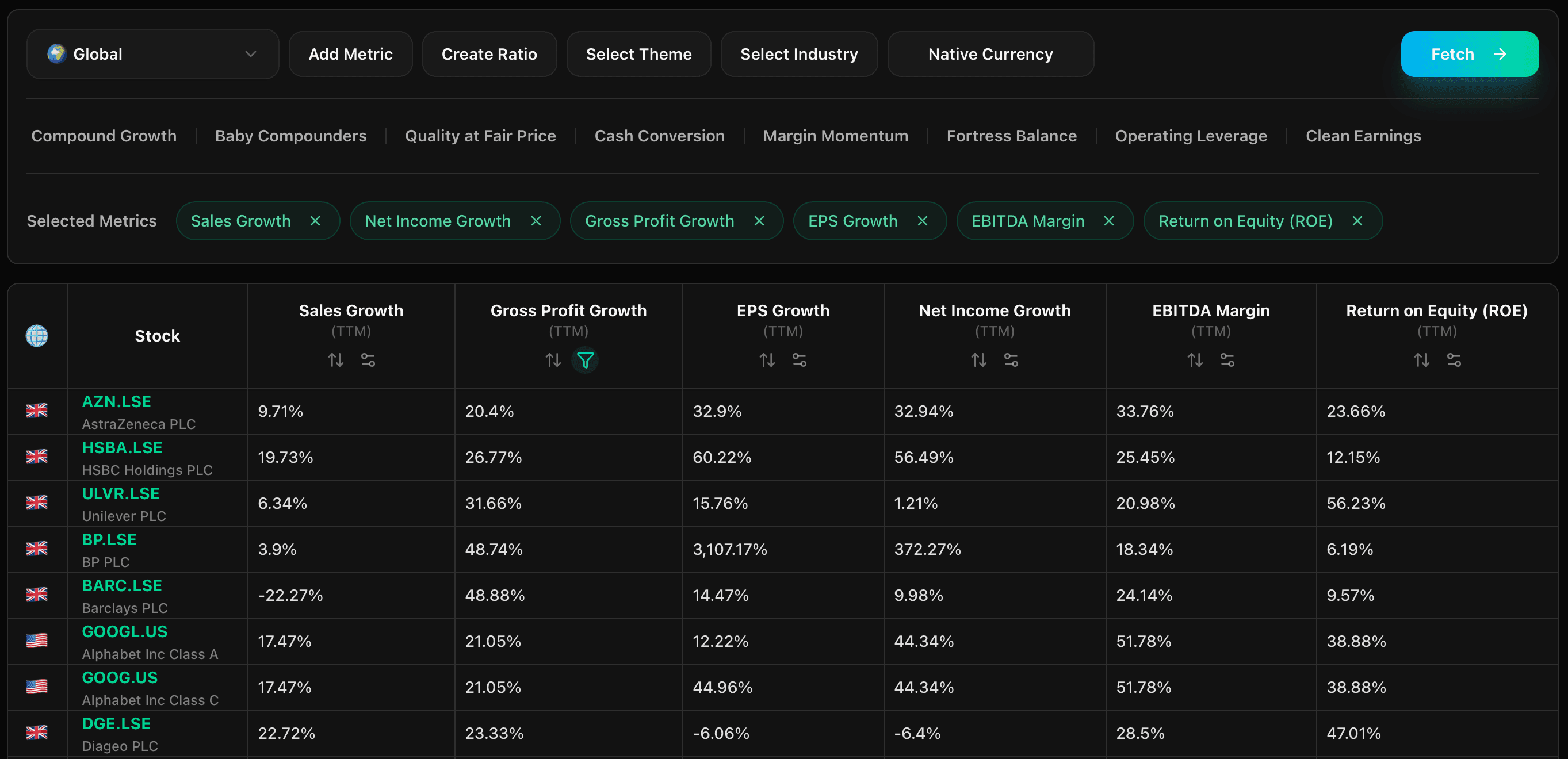Click the Sales Growth metric chip label
This screenshot has width=1568, height=759.
pos(240,221)
